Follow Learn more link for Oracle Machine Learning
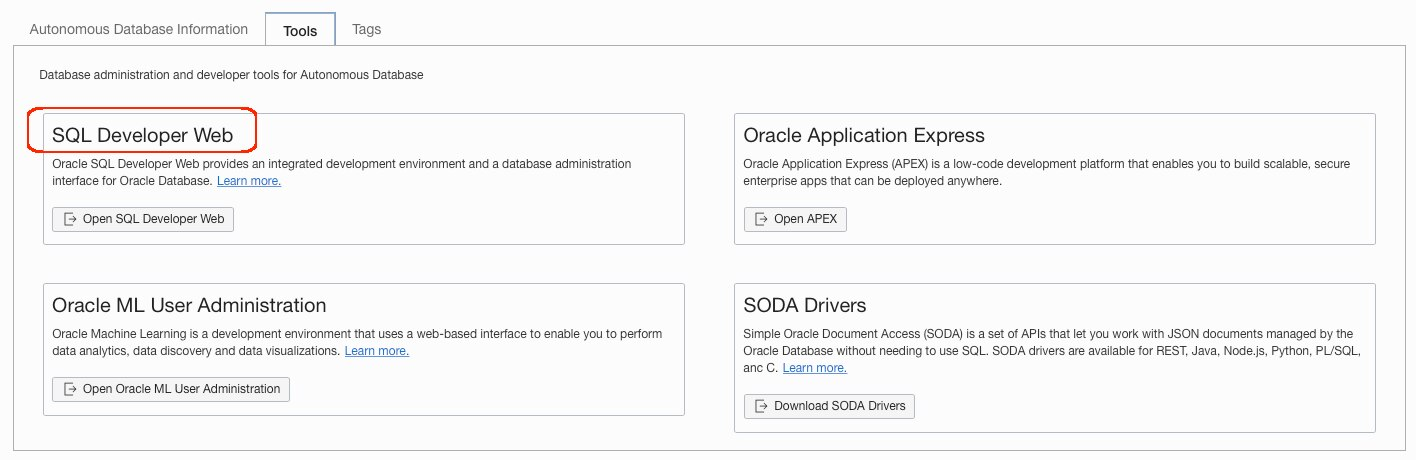The height and width of the screenshot is (460, 1416). coord(377,351)
